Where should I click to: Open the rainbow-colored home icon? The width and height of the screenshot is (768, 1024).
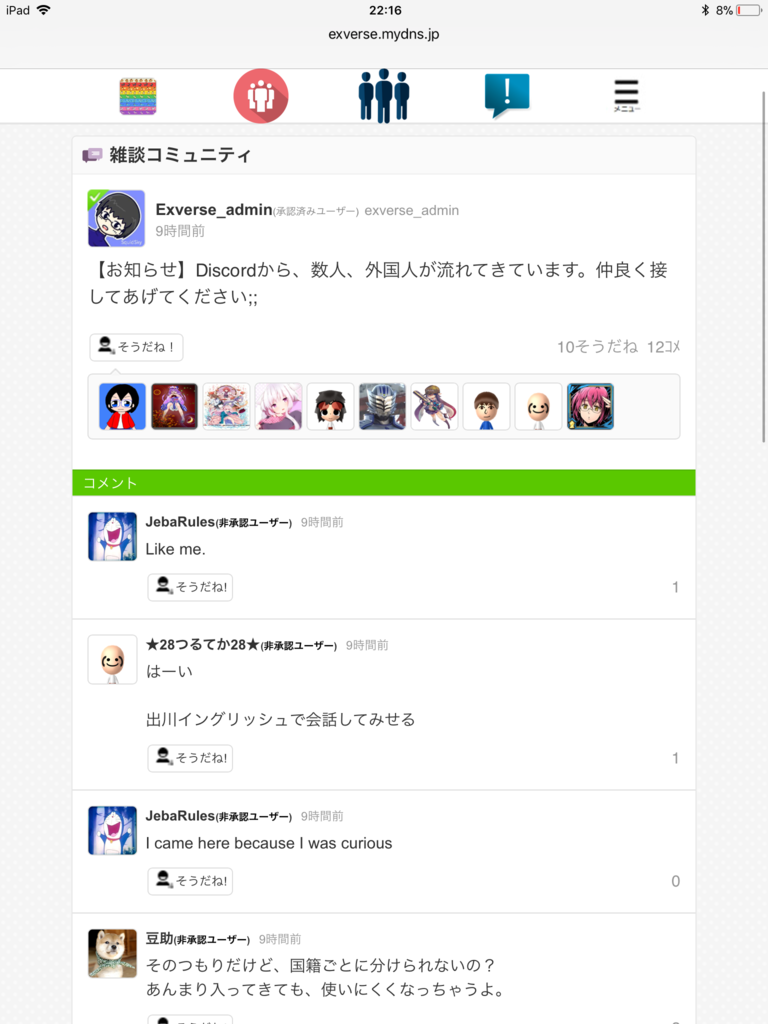[x=138, y=96]
